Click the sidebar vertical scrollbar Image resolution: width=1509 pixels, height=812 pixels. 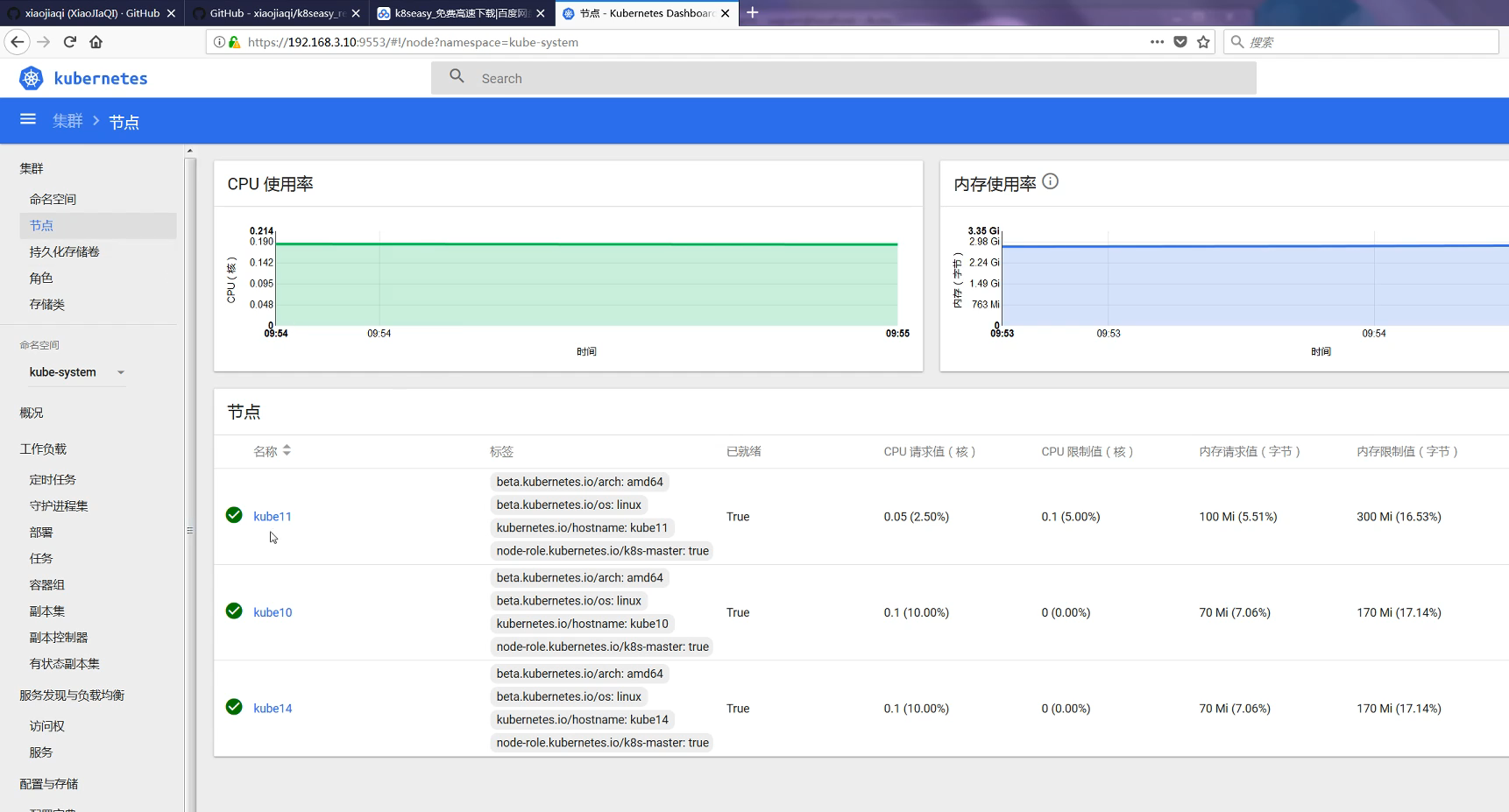pyautogui.click(x=190, y=484)
